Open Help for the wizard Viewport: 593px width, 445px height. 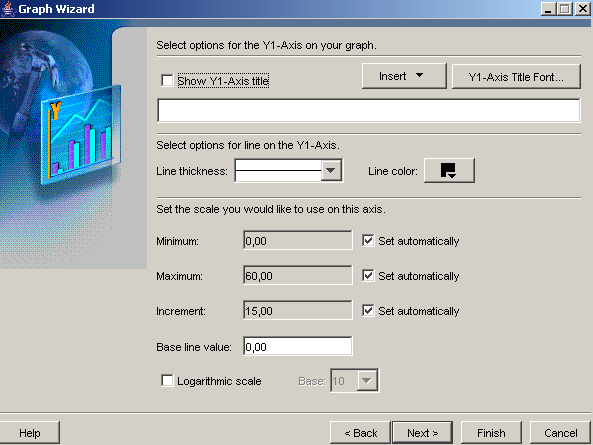coord(29,433)
